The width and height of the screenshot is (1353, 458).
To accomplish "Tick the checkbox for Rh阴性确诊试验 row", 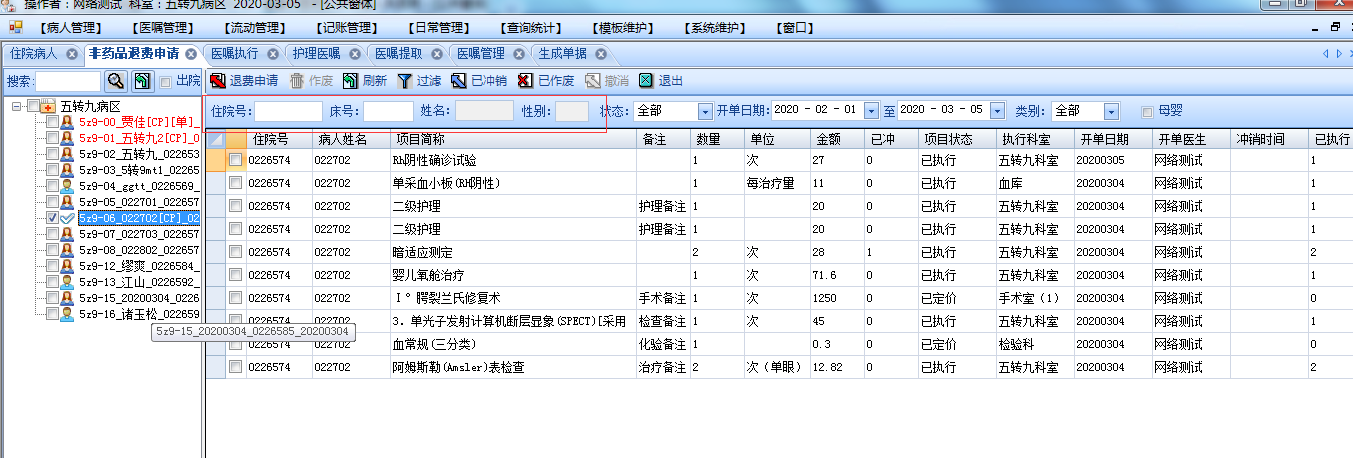I will (x=235, y=160).
